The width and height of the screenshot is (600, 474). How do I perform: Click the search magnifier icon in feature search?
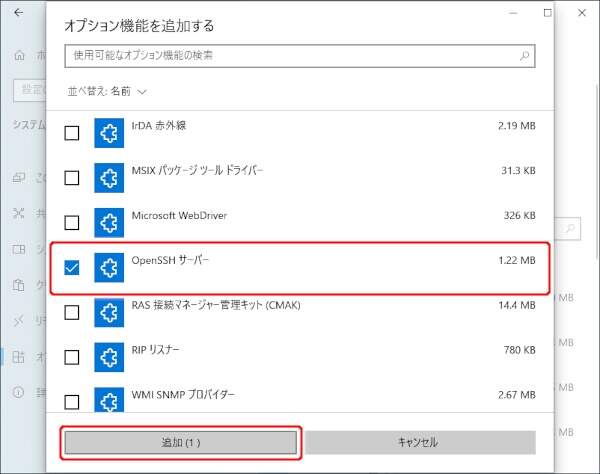[525, 56]
